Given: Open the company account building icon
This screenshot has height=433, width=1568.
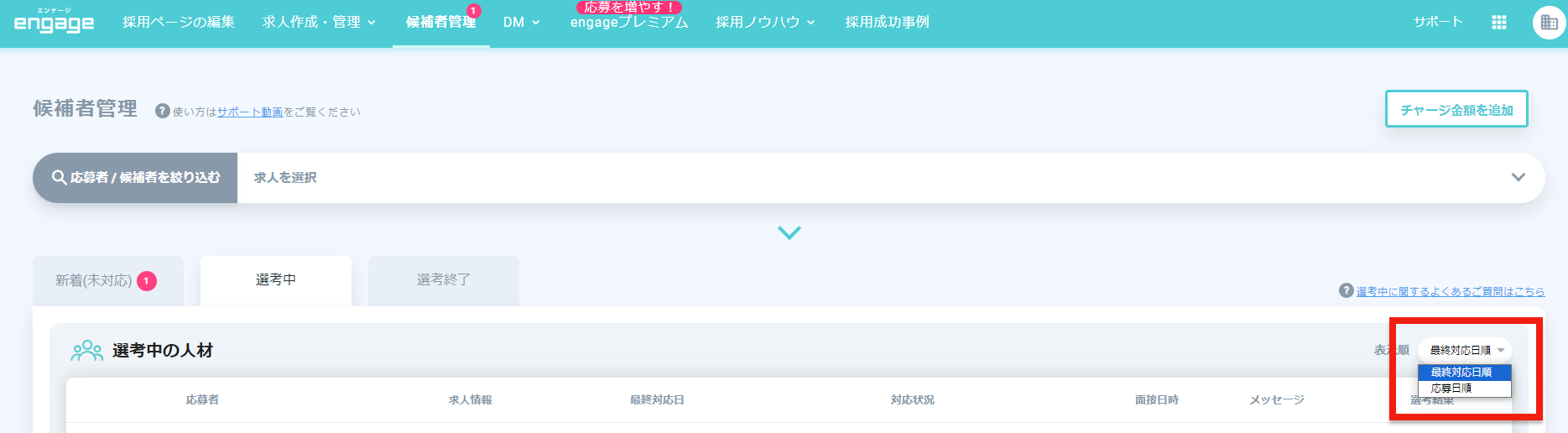Looking at the screenshot, I should (x=1549, y=23).
